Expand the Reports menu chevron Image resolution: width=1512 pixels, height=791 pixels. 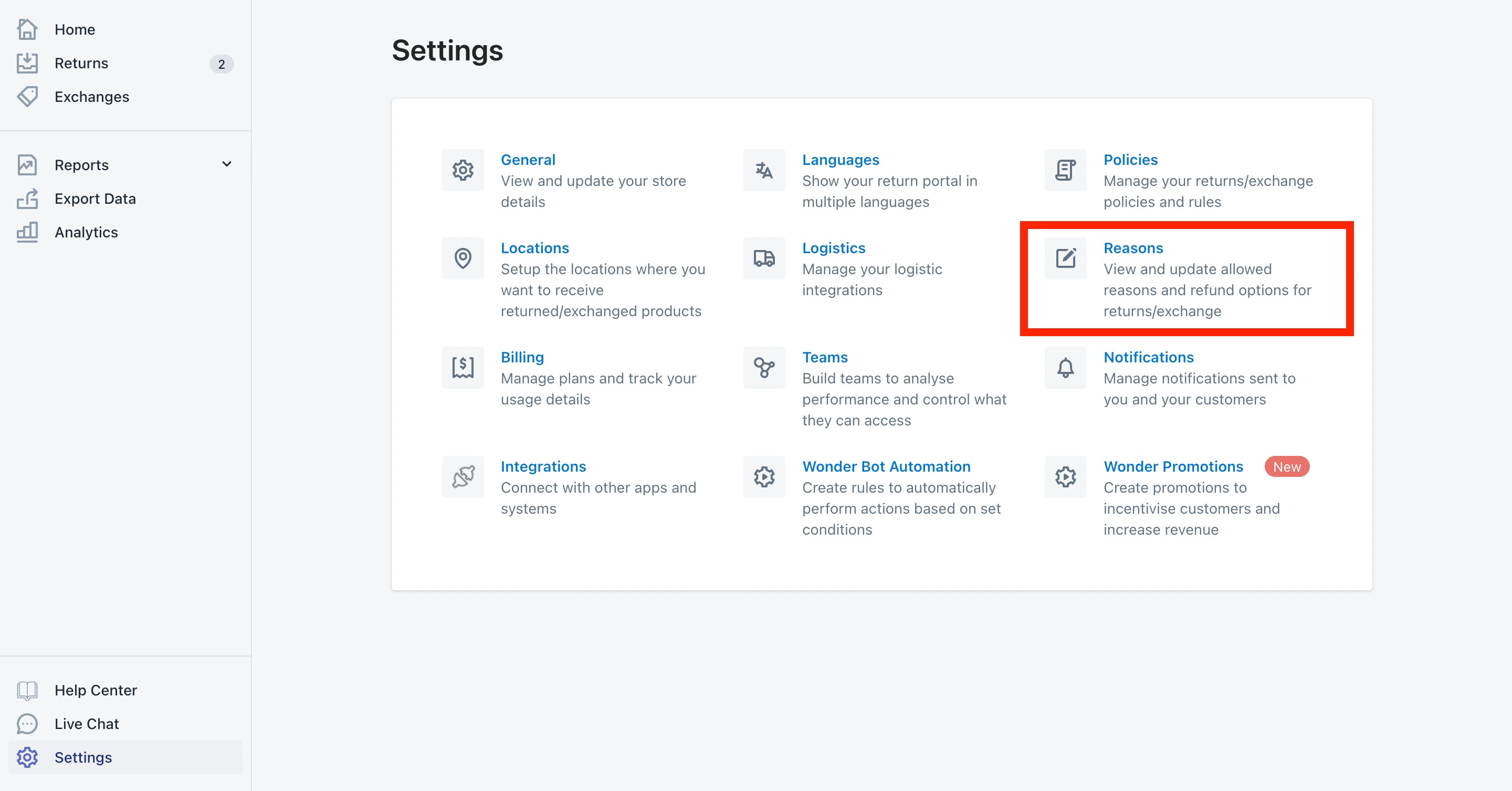point(227,164)
